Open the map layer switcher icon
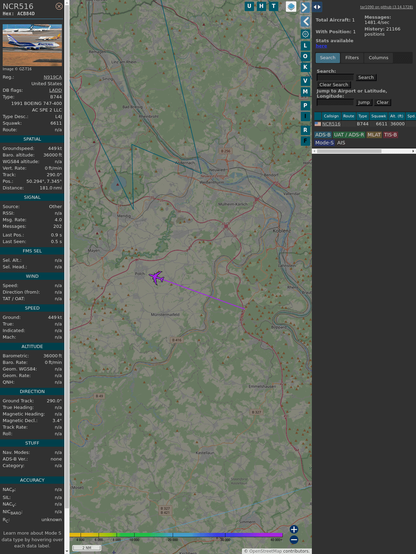 (291, 6)
